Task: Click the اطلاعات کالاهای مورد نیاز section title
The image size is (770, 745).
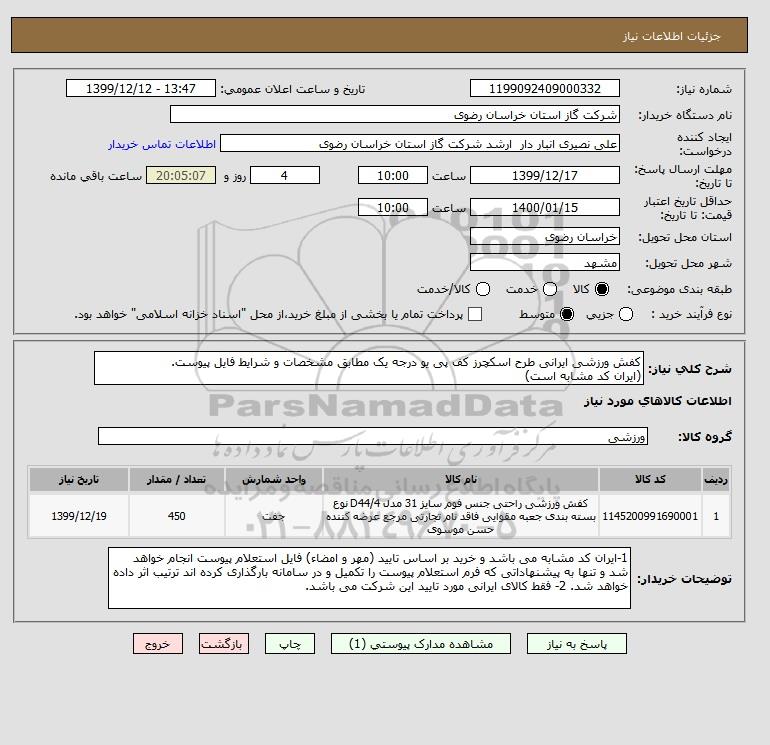Action: coord(658,401)
